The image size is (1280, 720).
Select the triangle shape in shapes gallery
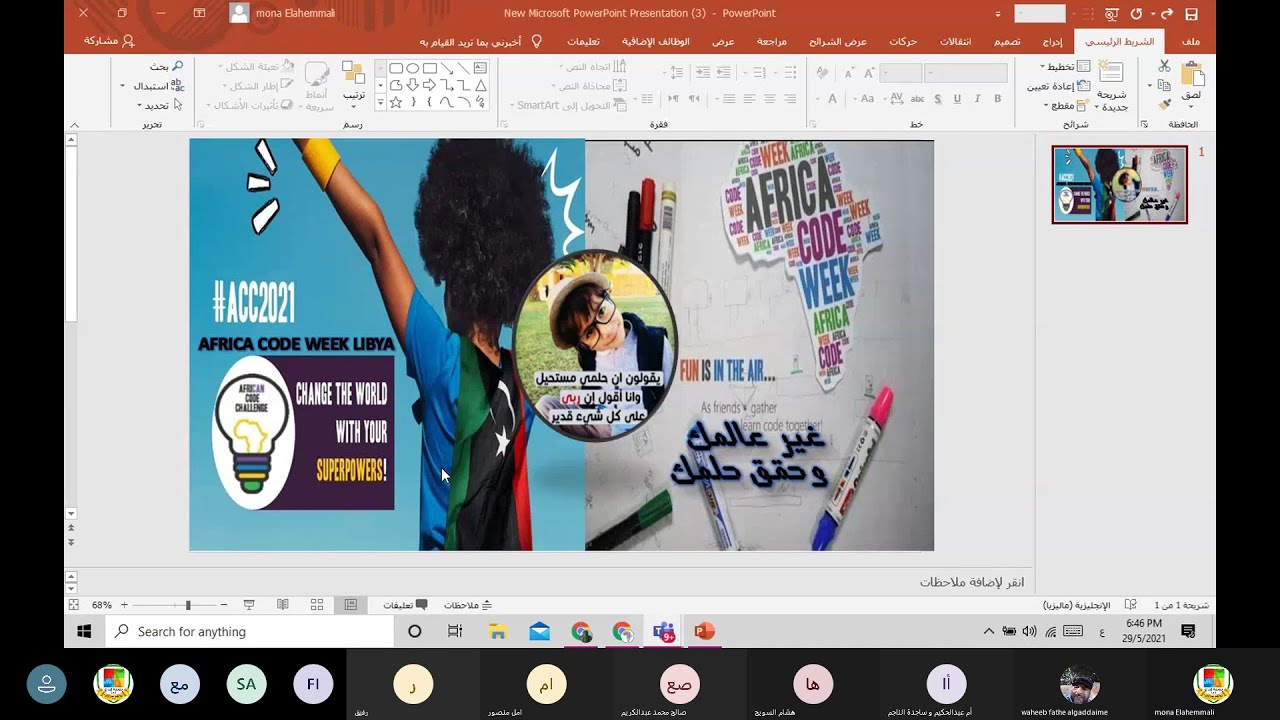coord(480,85)
